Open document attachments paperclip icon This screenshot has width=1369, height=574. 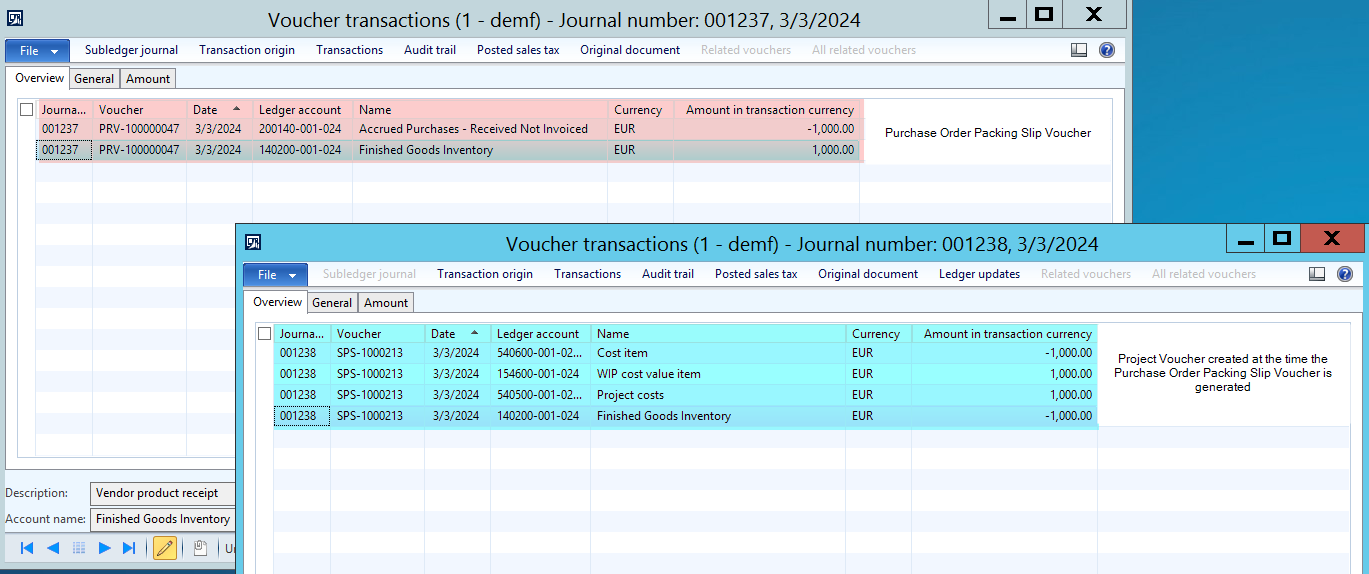pyautogui.click(x=200, y=548)
